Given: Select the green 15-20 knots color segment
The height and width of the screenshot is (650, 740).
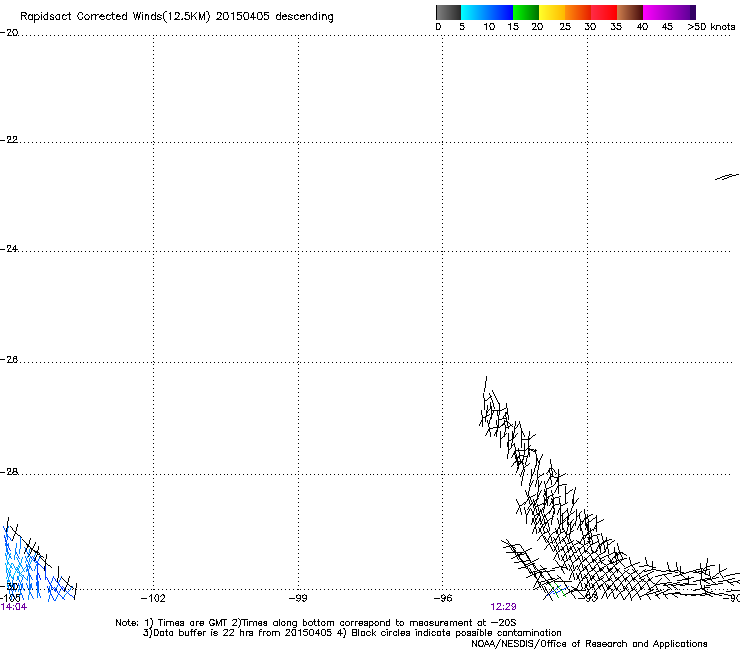Looking at the screenshot, I should click(526, 12).
